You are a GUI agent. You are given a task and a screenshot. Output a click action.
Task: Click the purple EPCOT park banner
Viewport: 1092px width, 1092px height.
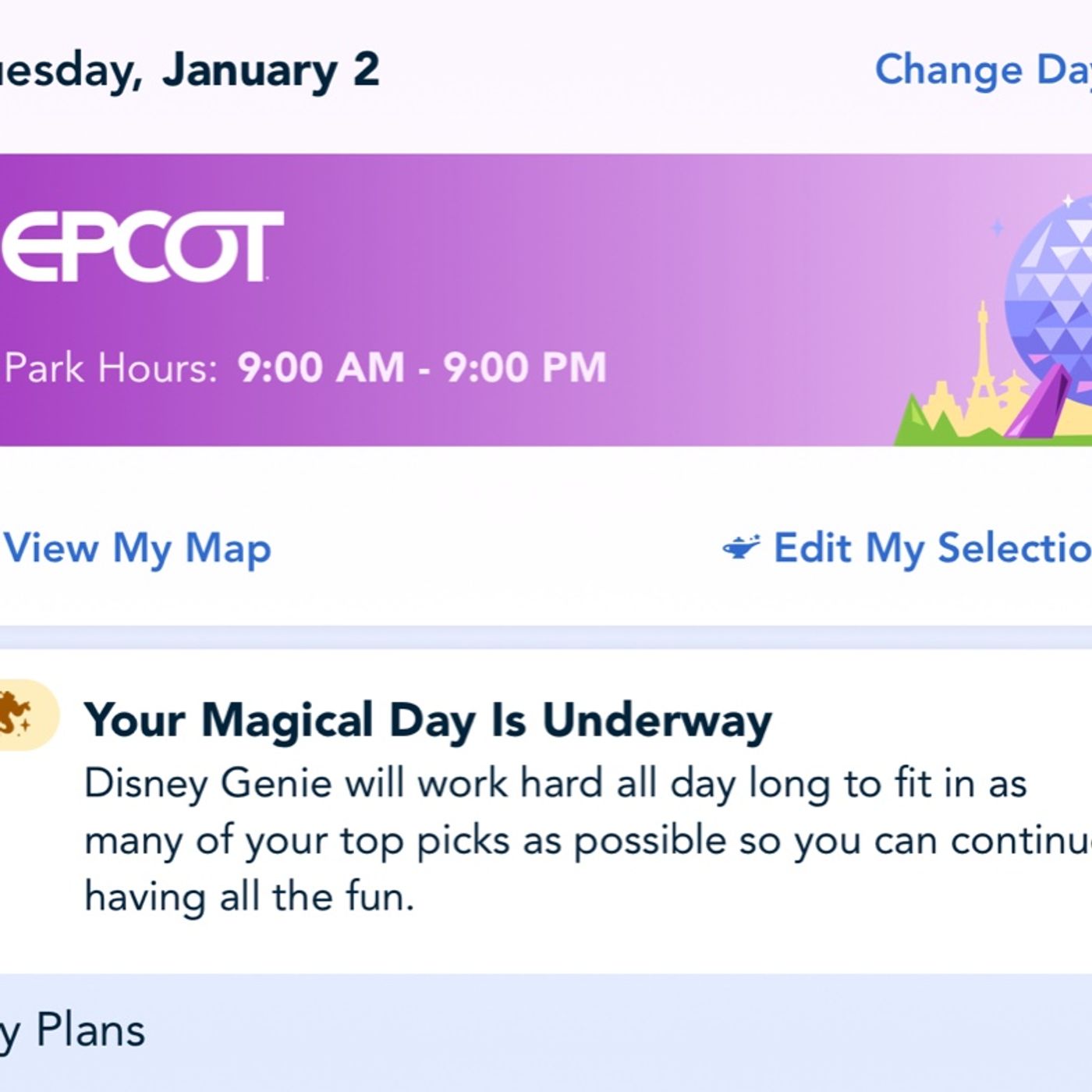click(x=546, y=300)
